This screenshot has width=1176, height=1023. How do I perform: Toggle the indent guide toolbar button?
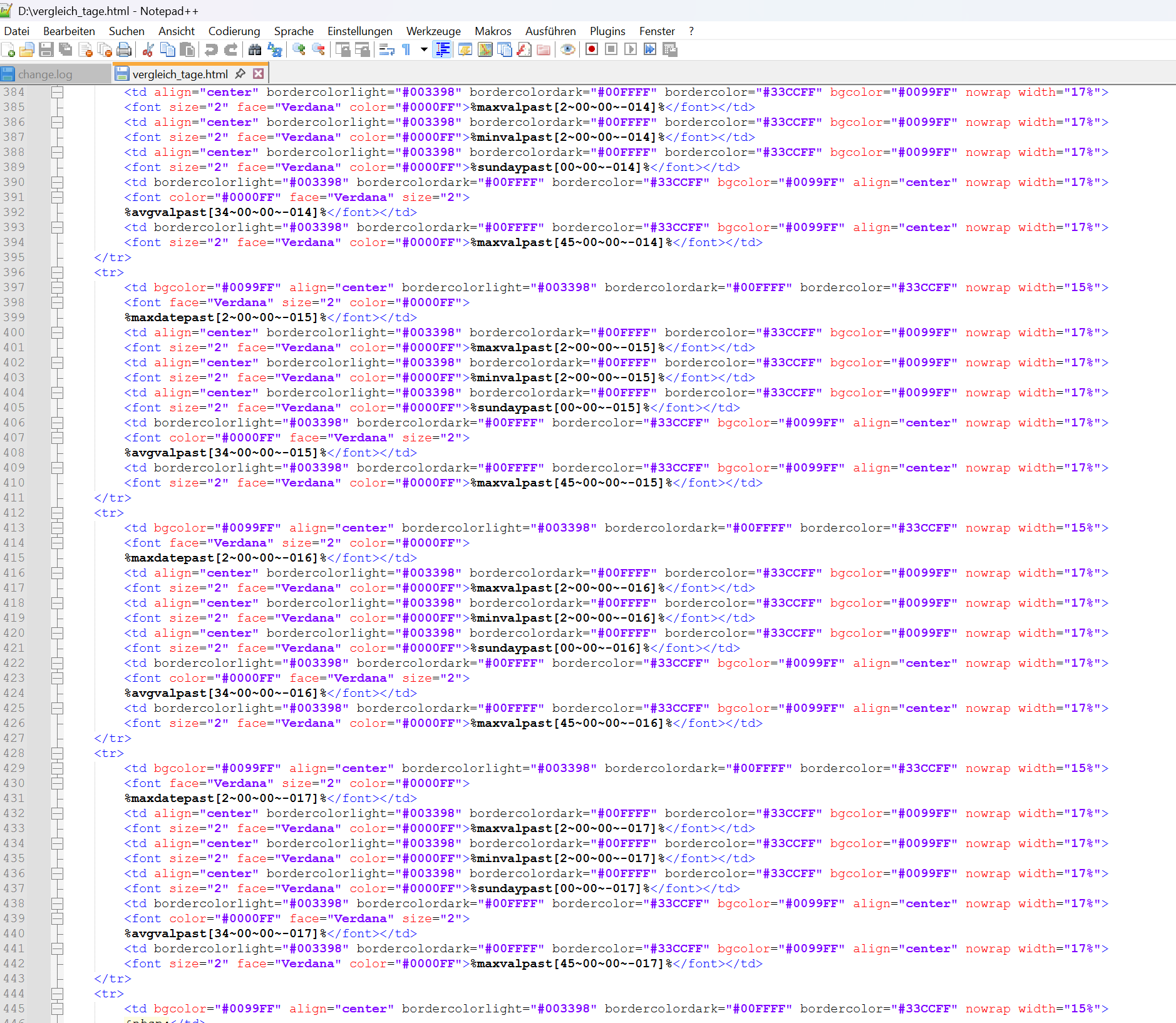click(x=442, y=49)
